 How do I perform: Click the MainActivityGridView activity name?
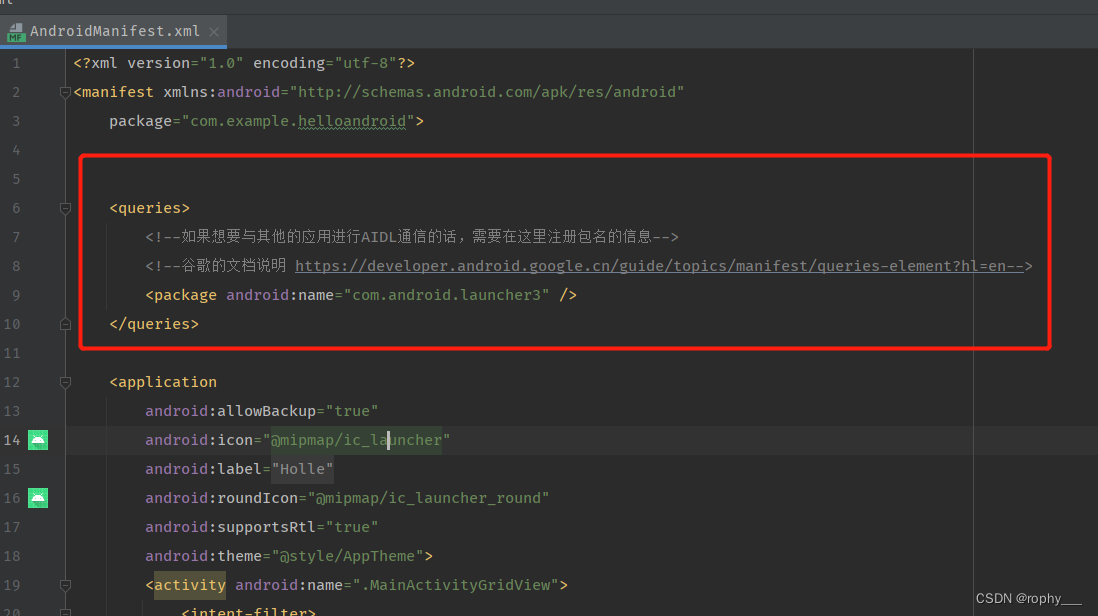[460, 584]
